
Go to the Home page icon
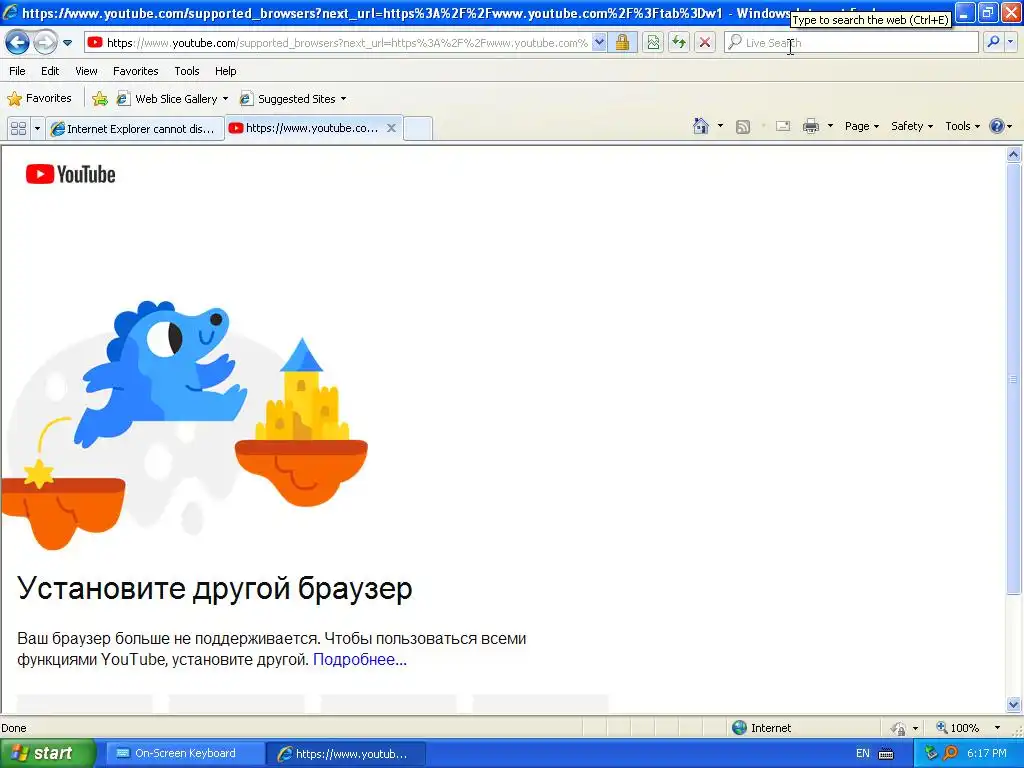pos(701,126)
